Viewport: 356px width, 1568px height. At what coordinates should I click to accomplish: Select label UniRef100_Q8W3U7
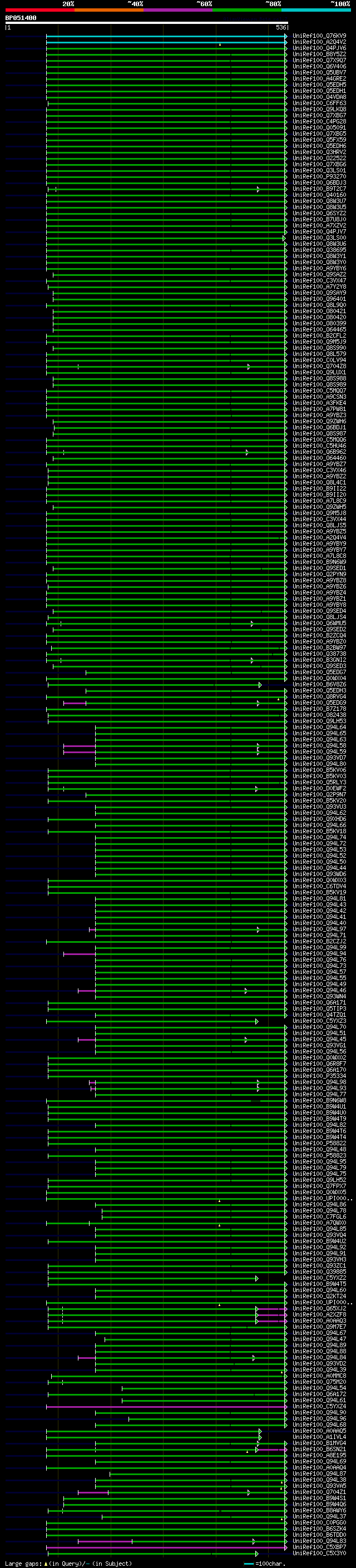[319, 201]
